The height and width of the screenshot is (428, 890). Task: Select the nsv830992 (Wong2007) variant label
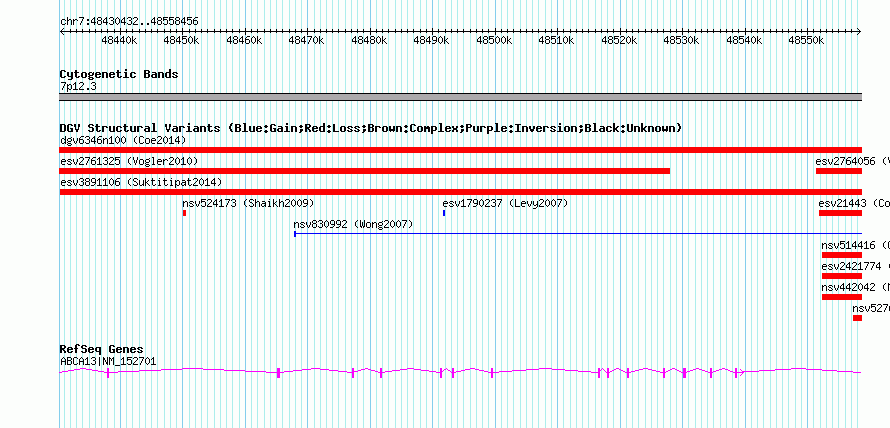point(353,224)
